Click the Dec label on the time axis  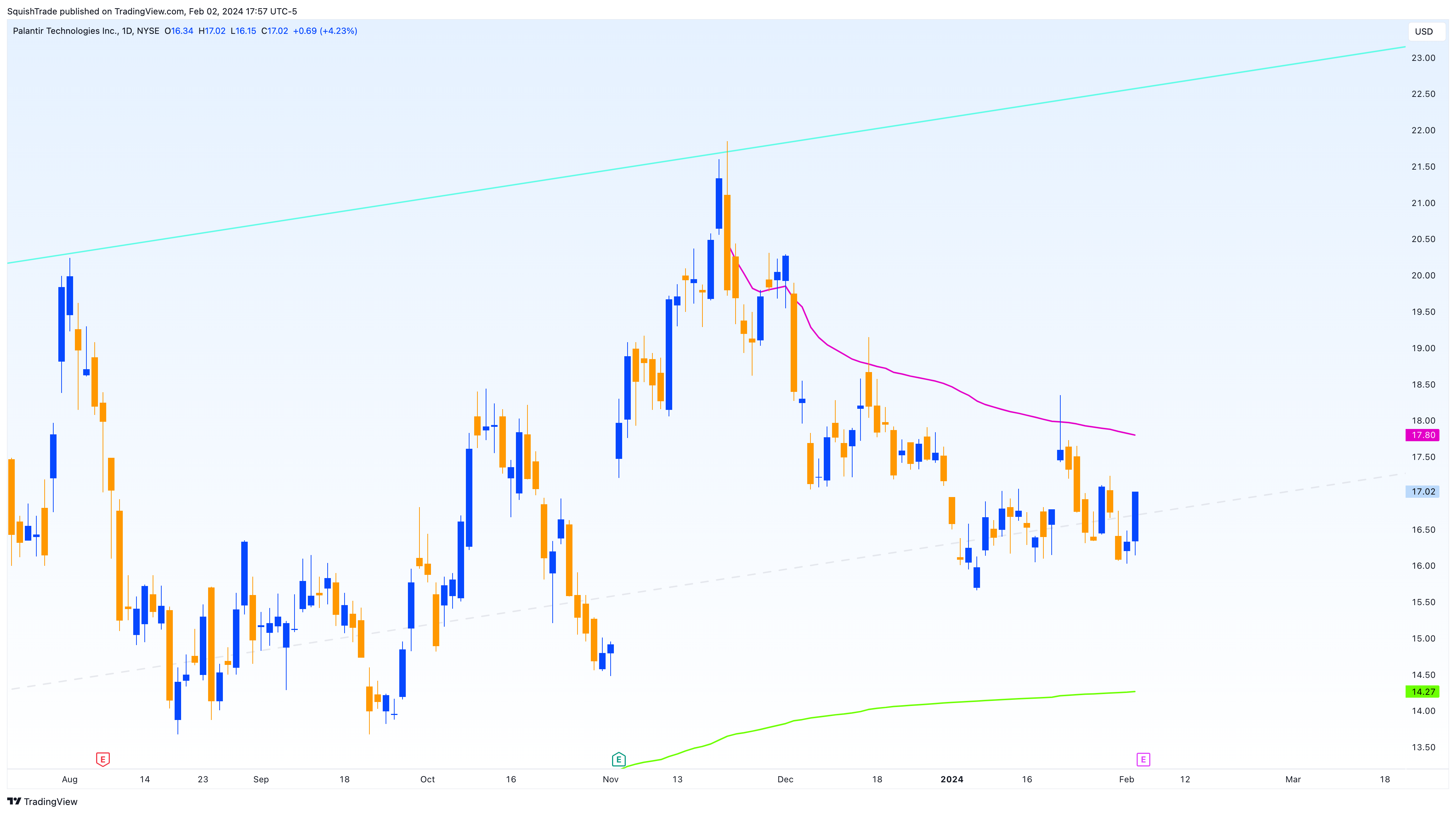click(785, 779)
